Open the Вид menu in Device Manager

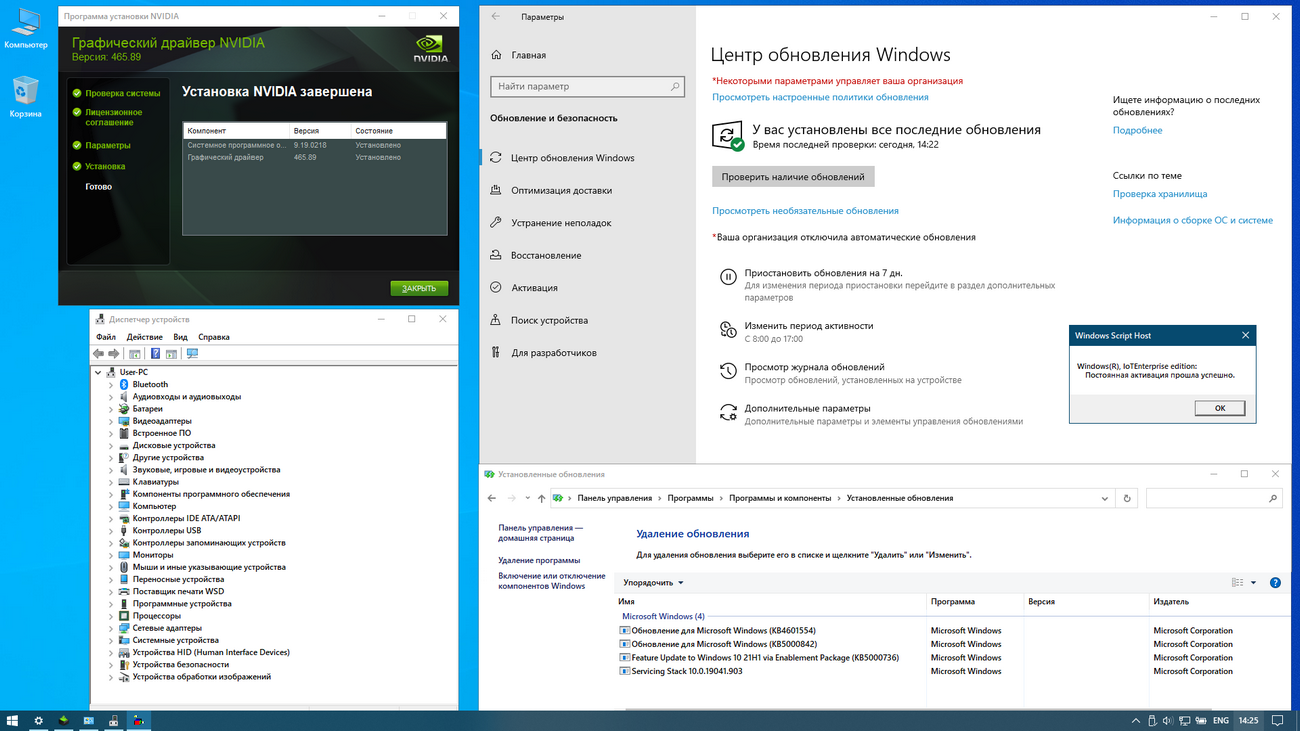click(180, 337)
